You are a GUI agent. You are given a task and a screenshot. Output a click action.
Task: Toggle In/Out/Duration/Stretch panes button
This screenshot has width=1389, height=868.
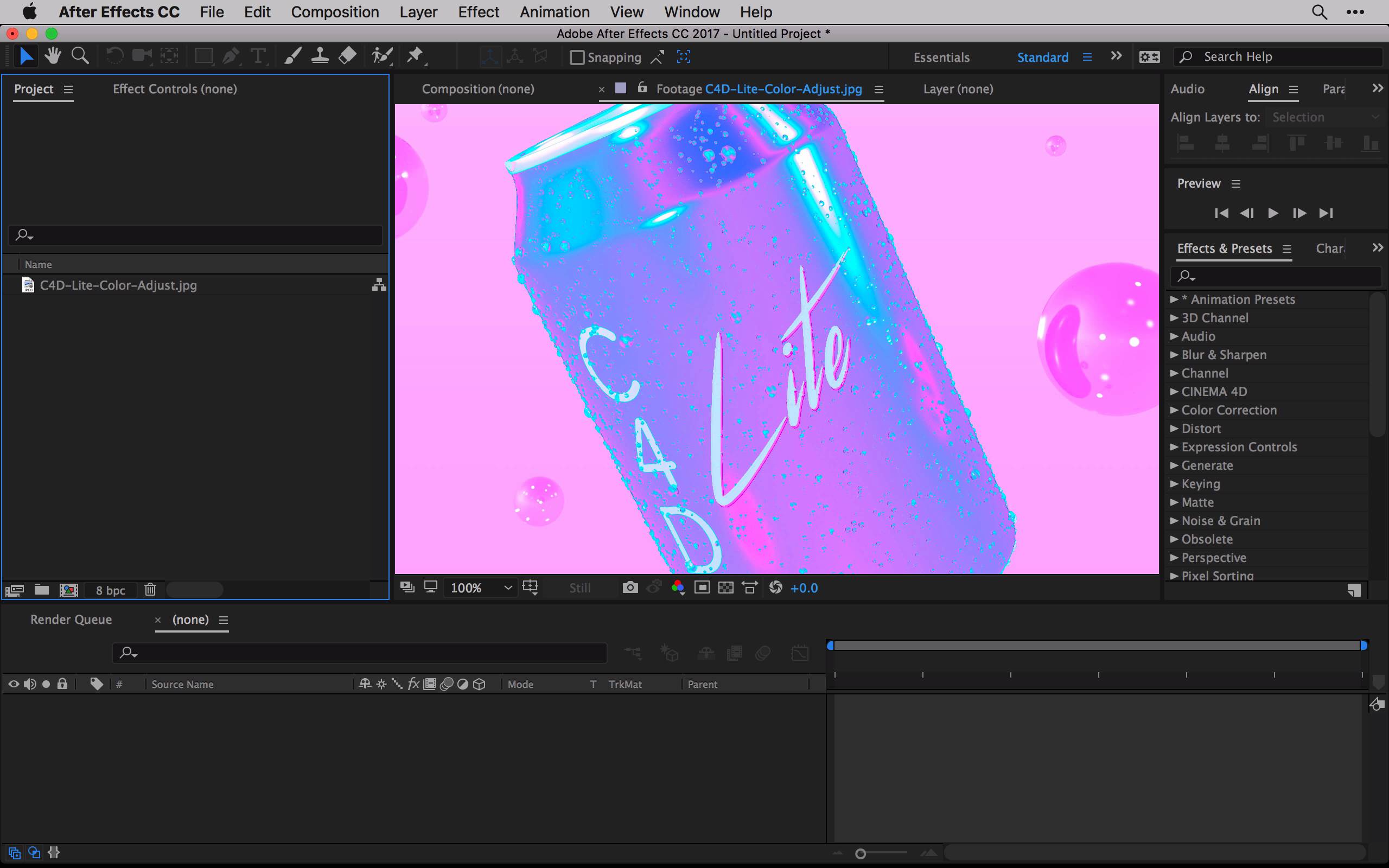click(x=54, y=852)
